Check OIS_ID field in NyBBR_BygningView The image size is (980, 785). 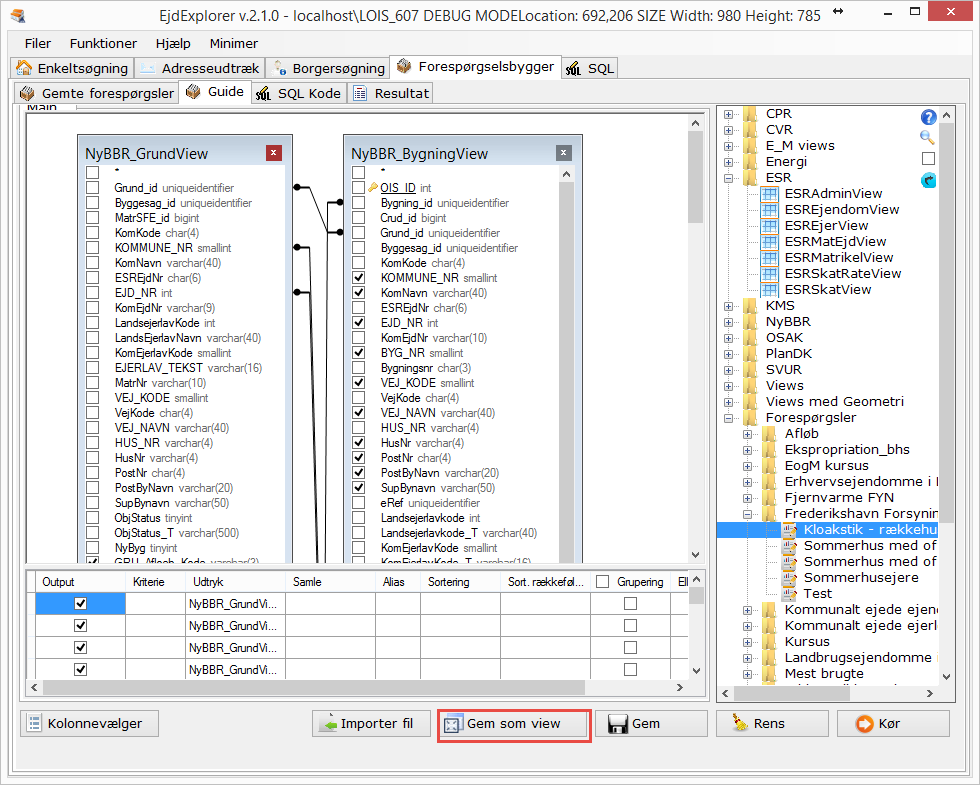click(x=359, y=187)
